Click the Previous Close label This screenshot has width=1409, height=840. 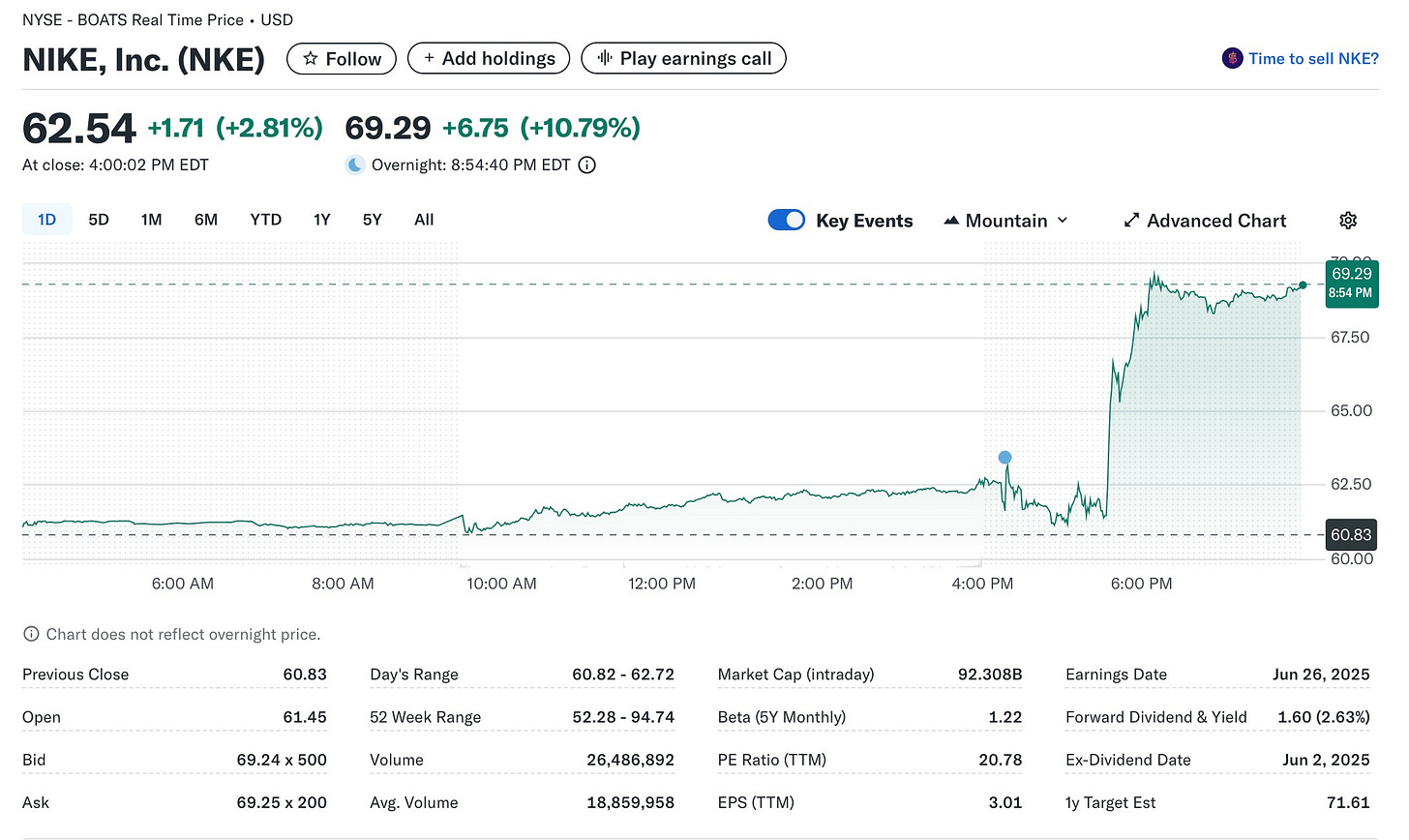tap(75, 675)
